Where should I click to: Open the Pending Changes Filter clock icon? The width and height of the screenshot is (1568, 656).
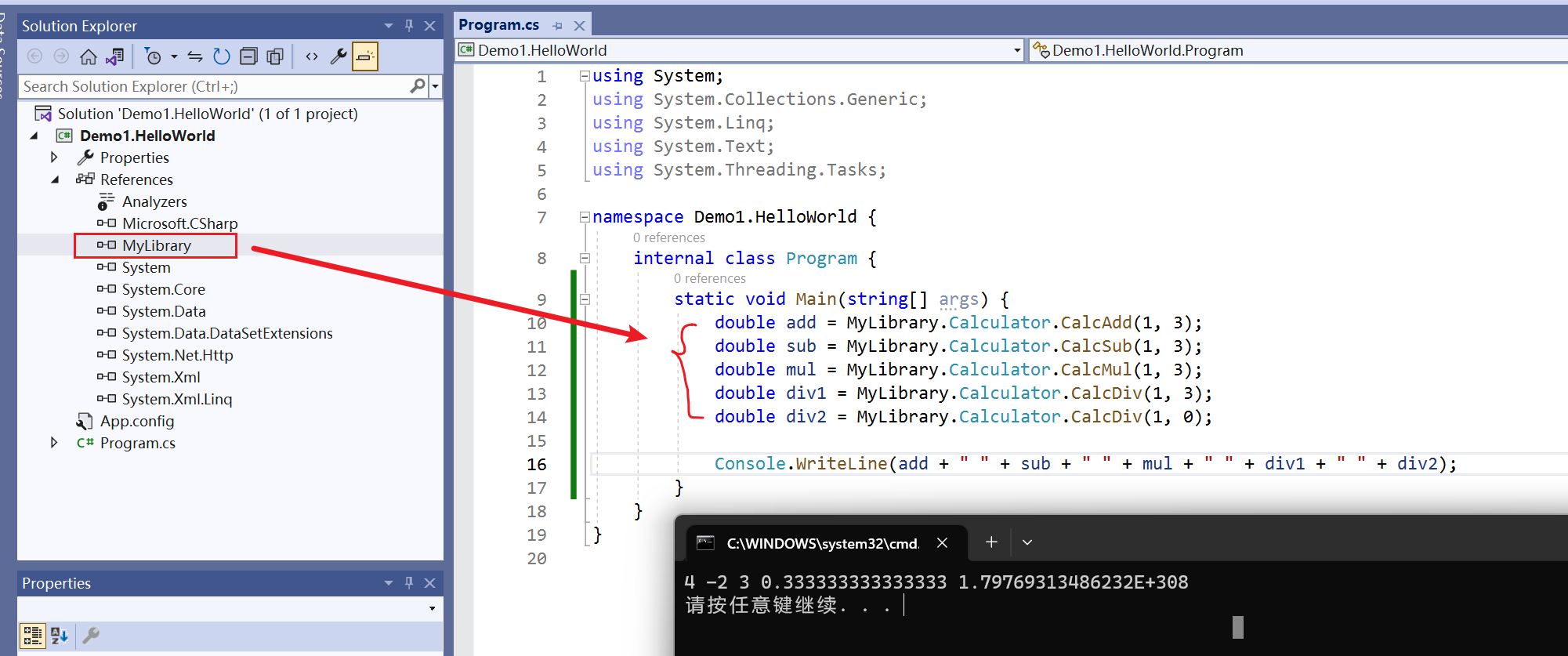154,56
